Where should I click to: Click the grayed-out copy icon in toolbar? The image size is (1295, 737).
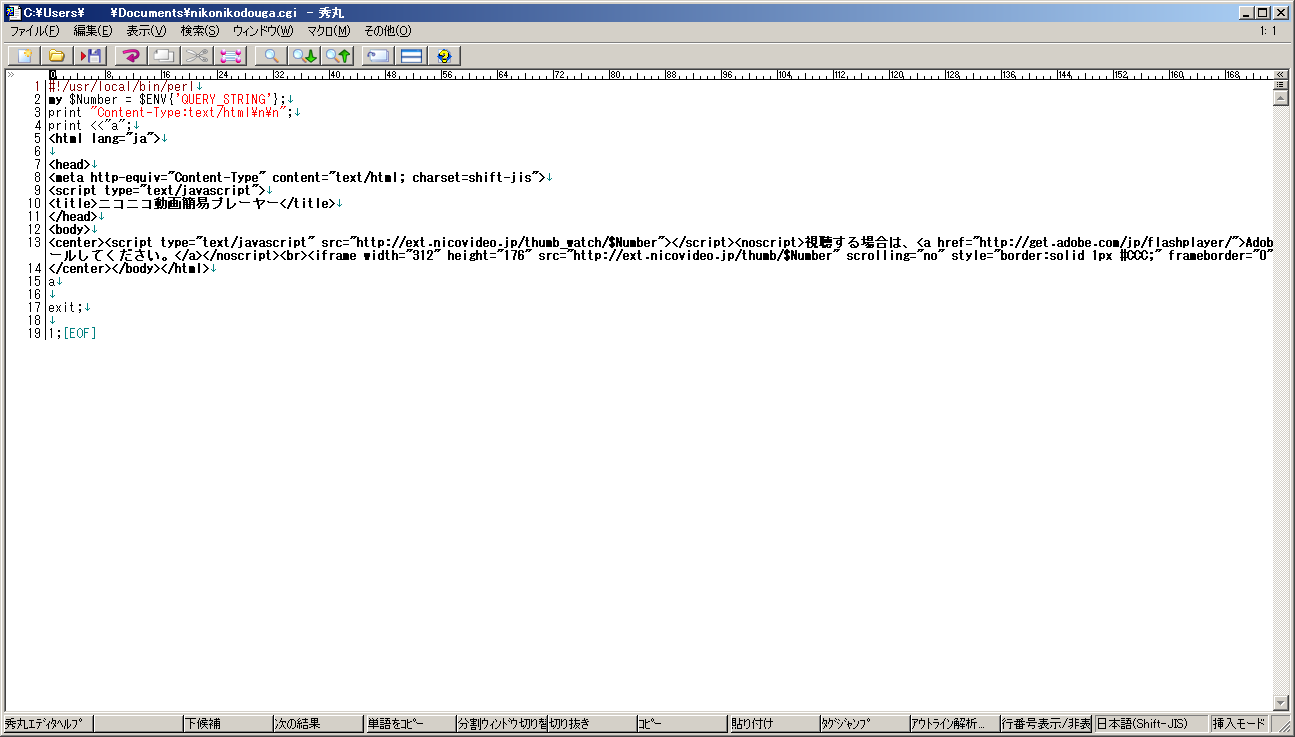click(164, 56)
